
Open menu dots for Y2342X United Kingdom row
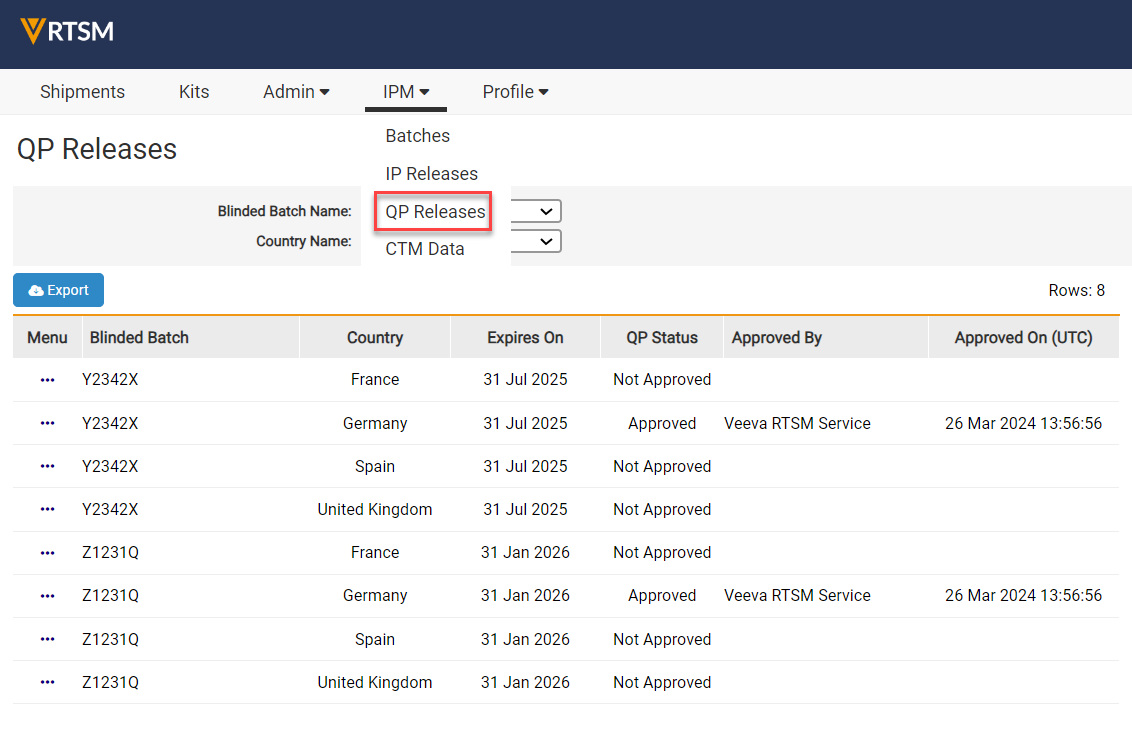(x=47, y=509)
